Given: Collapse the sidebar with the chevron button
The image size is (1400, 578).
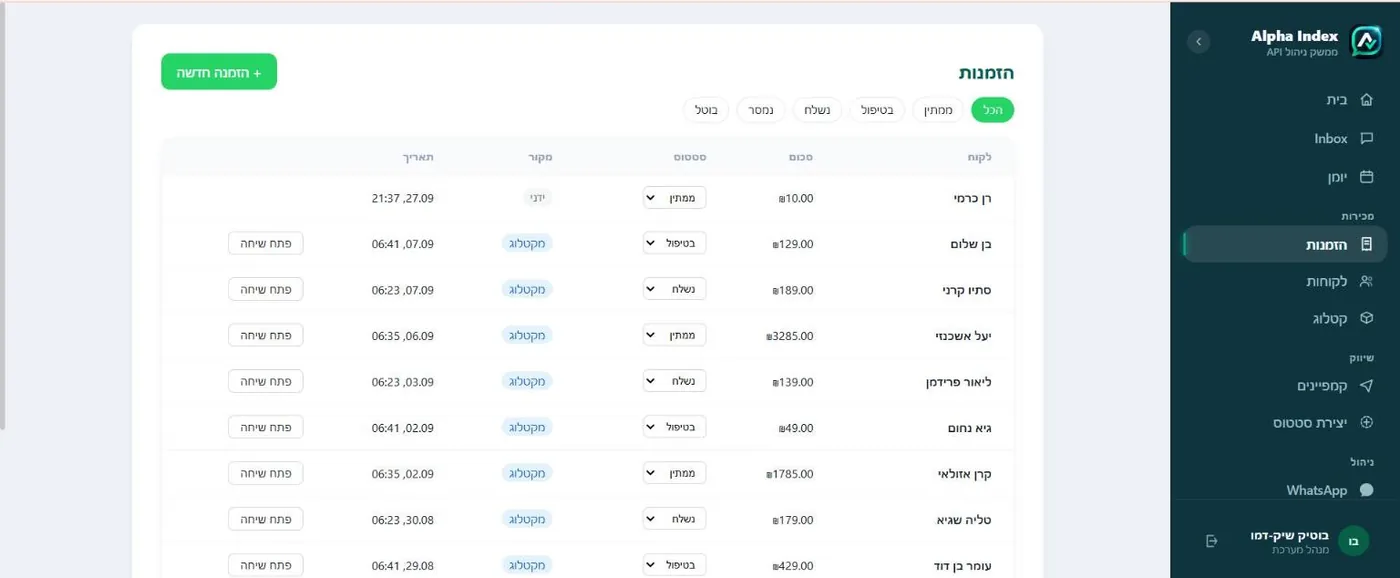Looking at the screenshot, I should point(1198,41).
